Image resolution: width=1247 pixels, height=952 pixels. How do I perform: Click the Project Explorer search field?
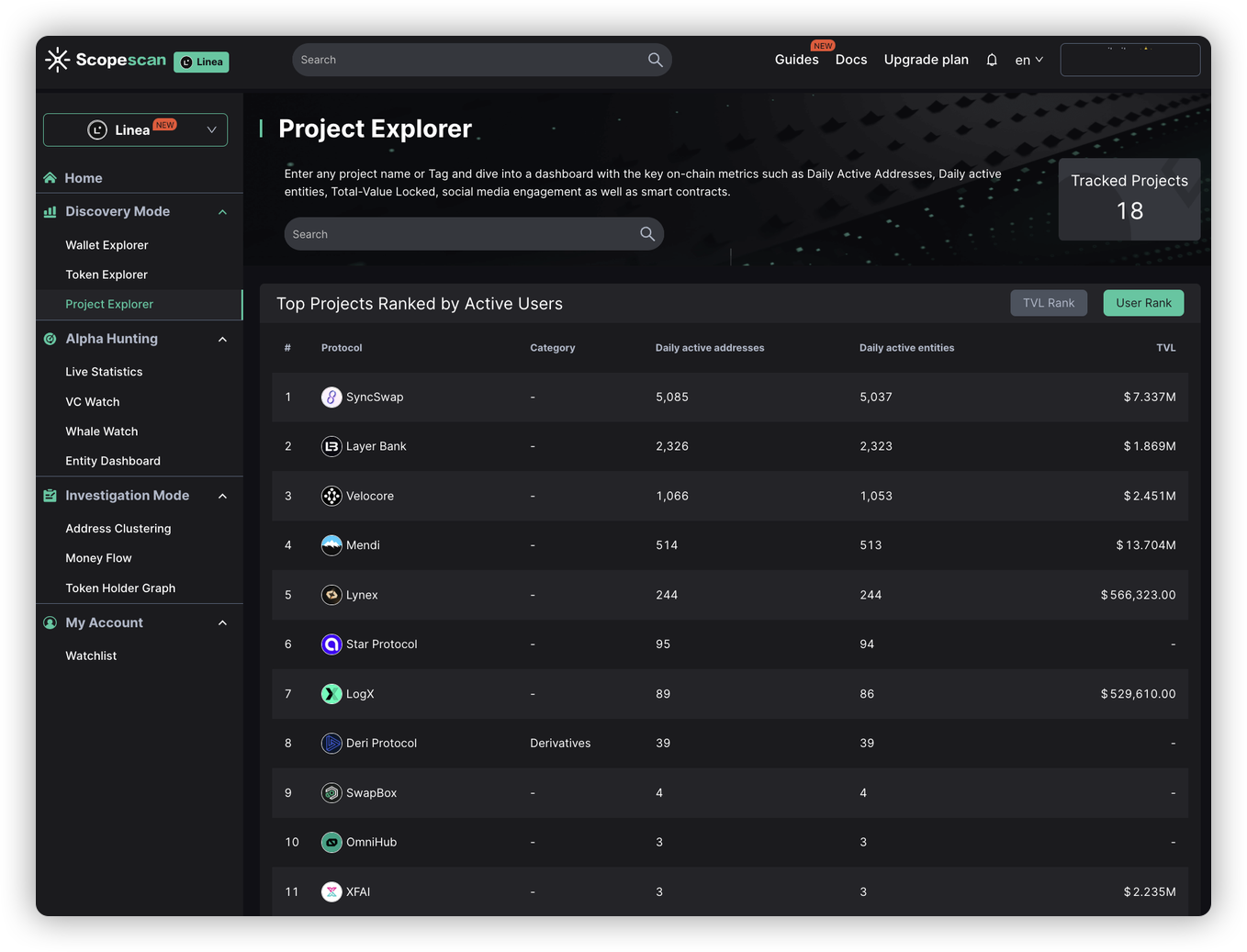[459, 234]
